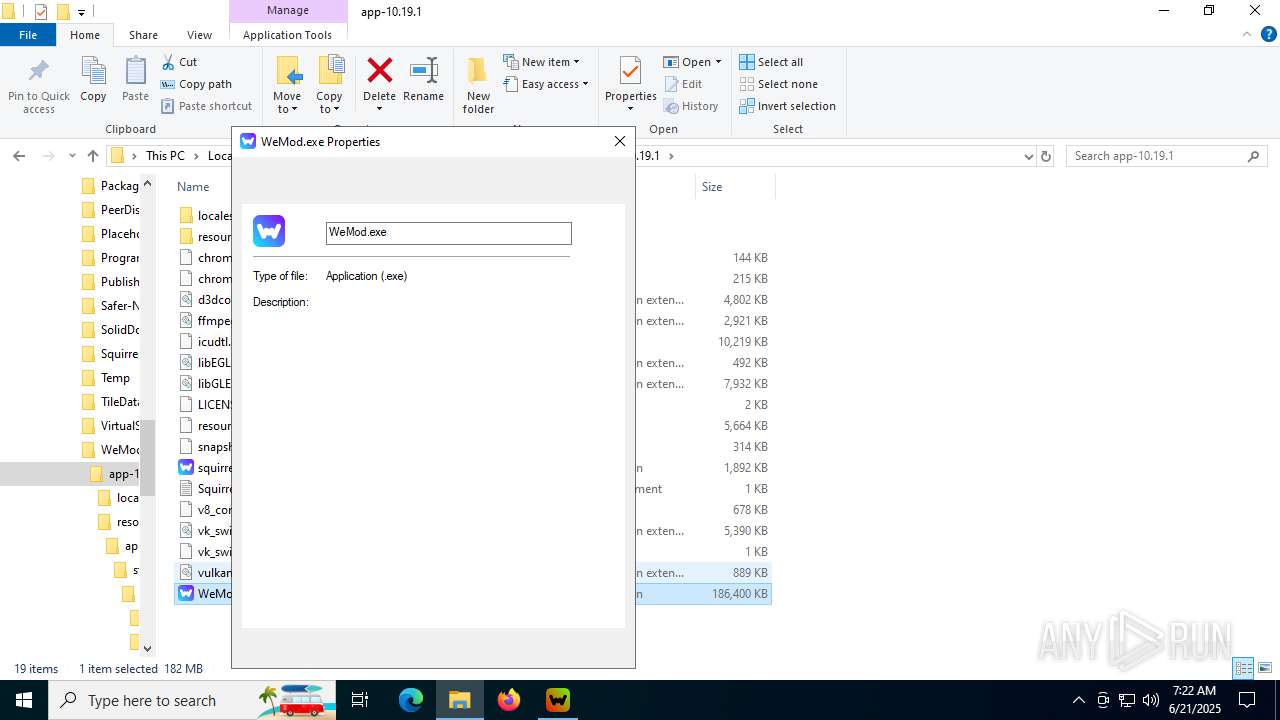Click the Edit ribbon command
This screenshot has height=720, width=1280.
click(683, 84)
